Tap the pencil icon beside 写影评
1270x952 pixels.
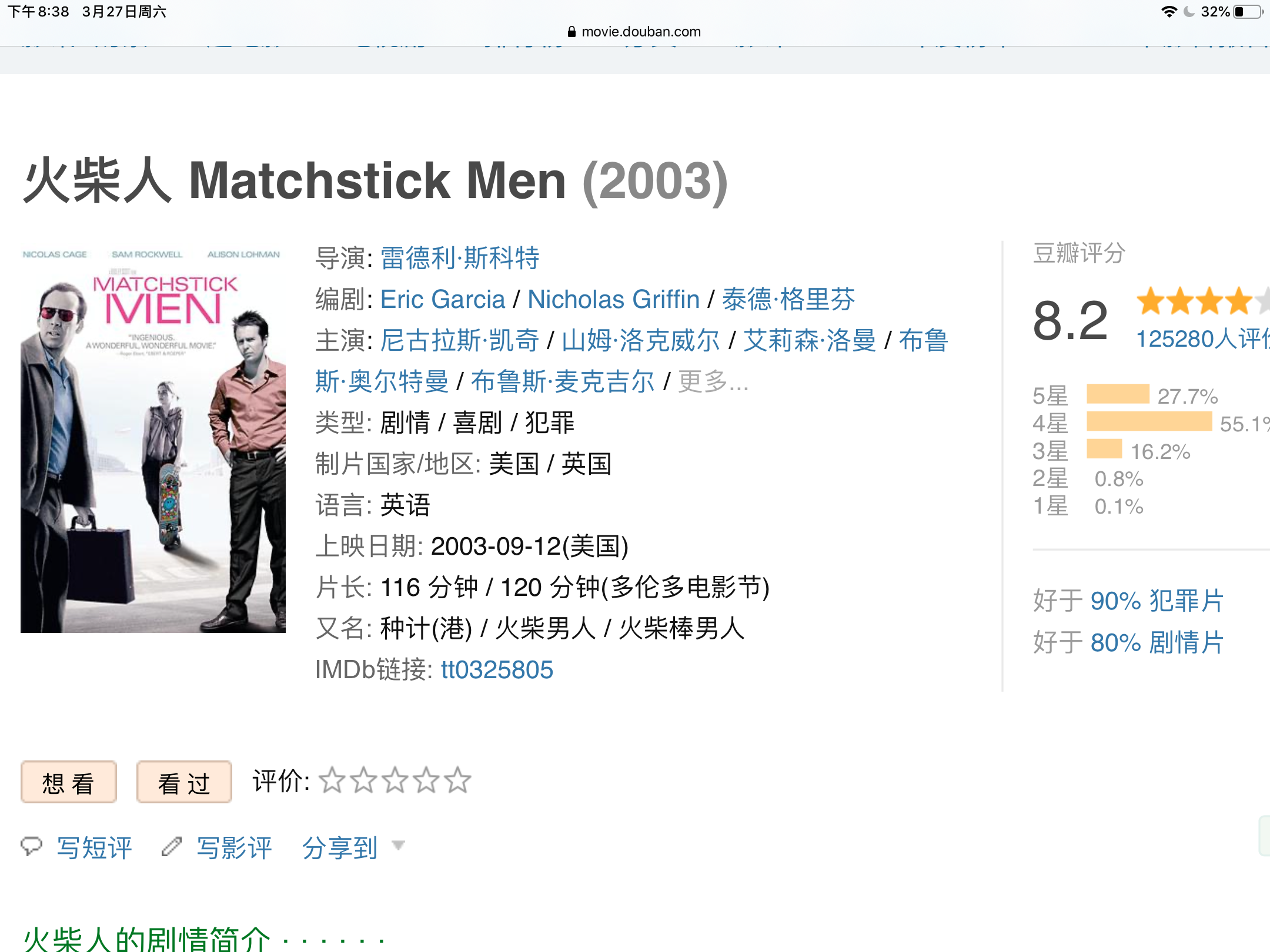tap(172, 846)
